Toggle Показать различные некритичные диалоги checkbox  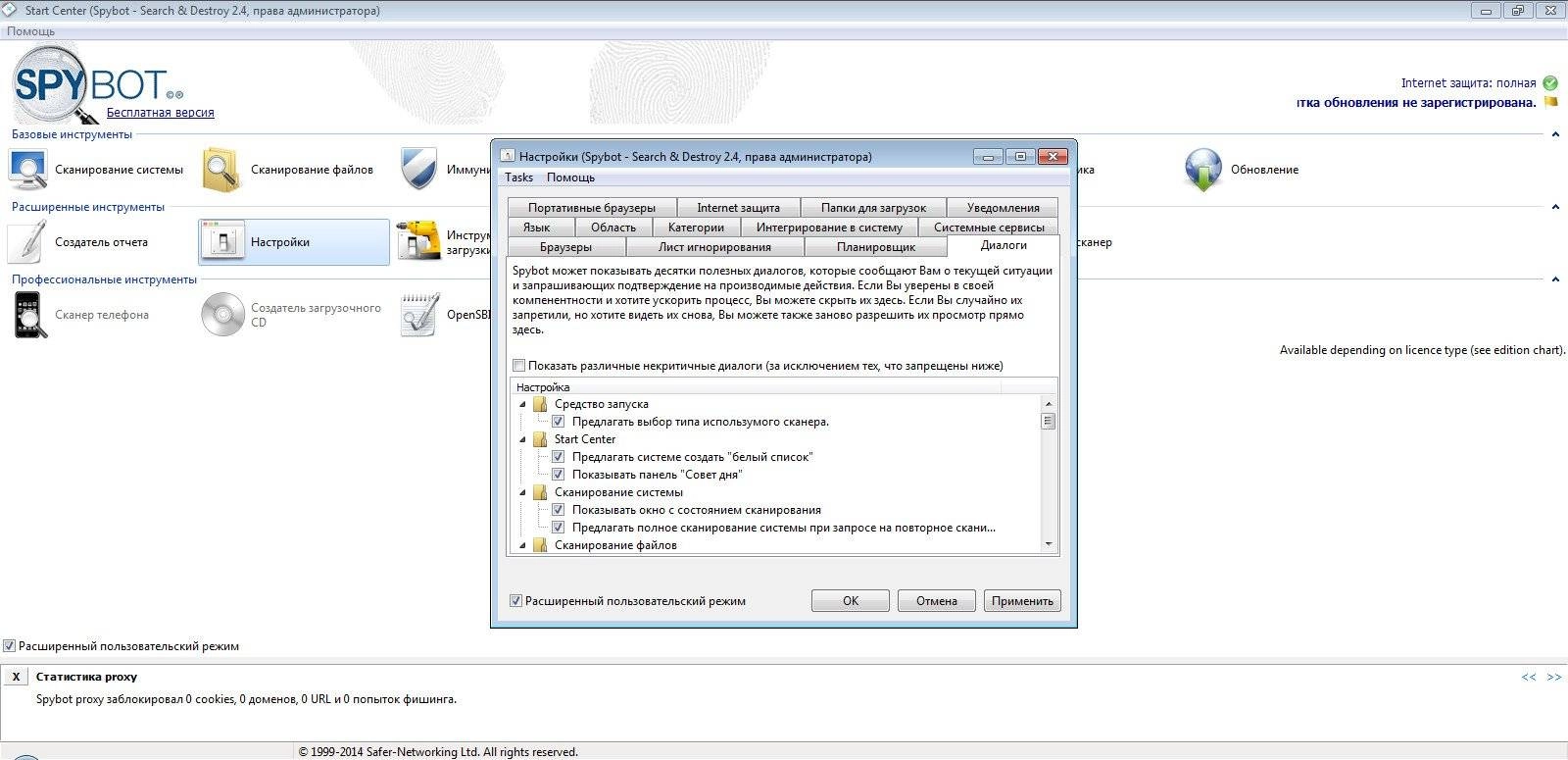click(519, 366)
